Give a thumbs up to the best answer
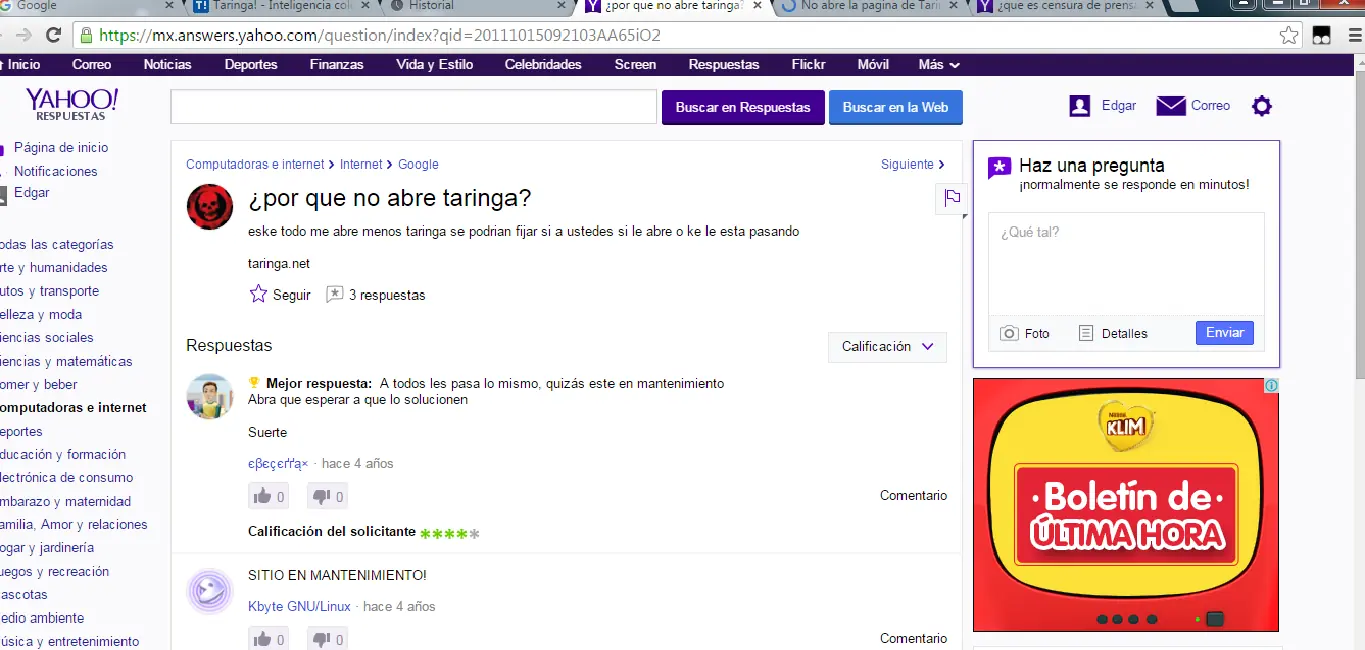Image resolution: width=1365 pixels, height=650 pixels. click(268, 495)
